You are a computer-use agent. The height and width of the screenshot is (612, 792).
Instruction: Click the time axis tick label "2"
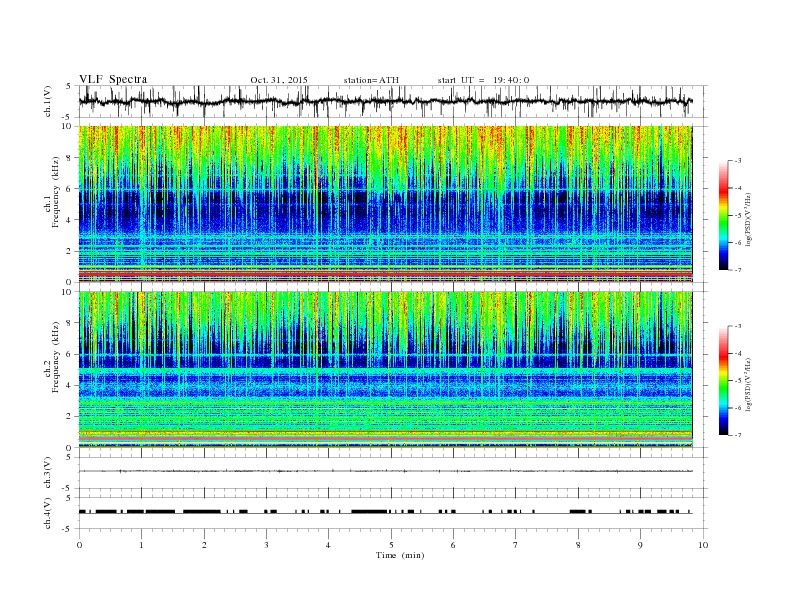[204, 545]
